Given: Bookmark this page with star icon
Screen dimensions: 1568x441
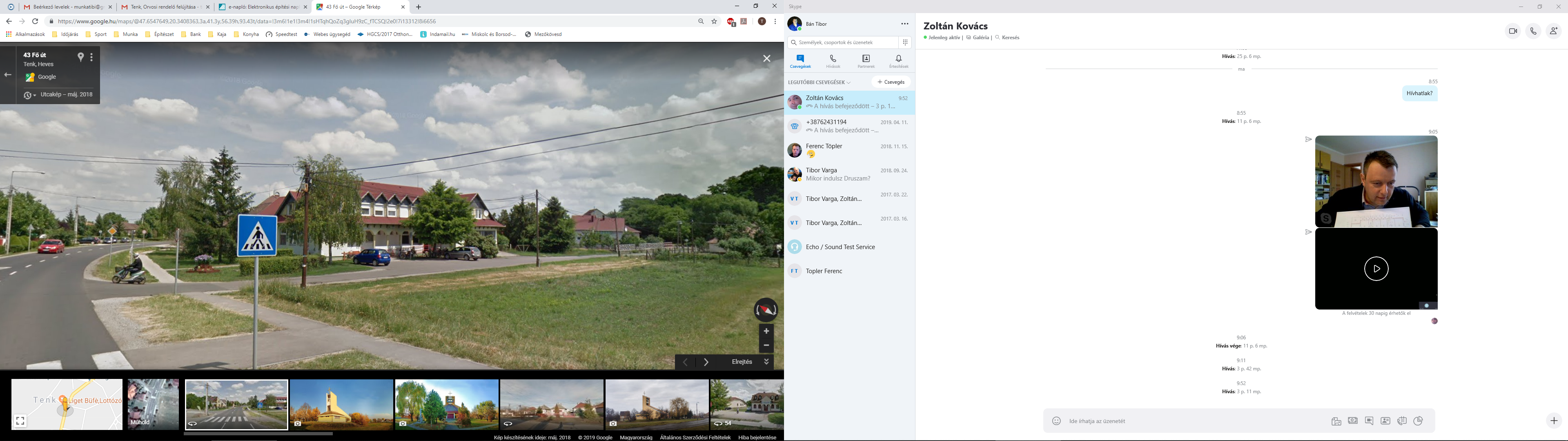Looking at the screenshot, I should click(x=714, y=21).
